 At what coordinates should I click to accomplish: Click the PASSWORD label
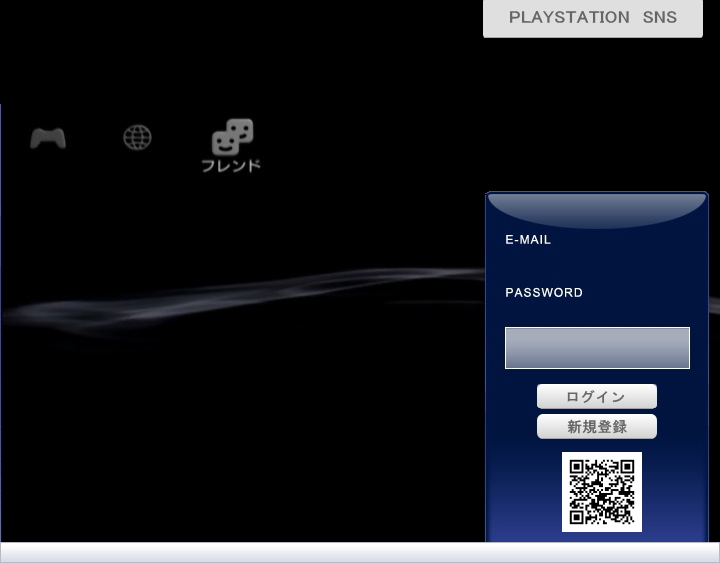click(x=544, y=293)
